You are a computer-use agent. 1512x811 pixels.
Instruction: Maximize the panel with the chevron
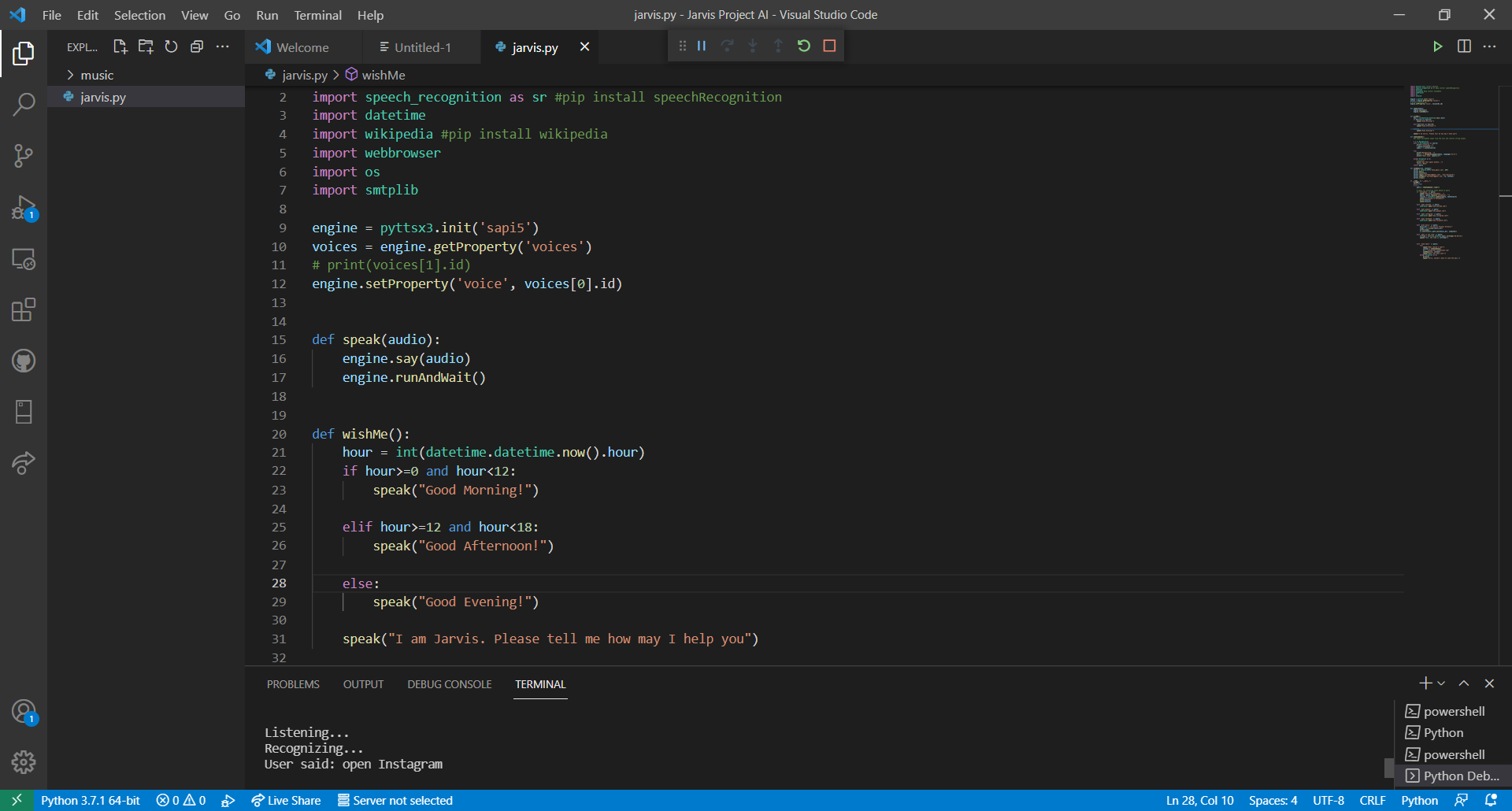coord(1463,683)
